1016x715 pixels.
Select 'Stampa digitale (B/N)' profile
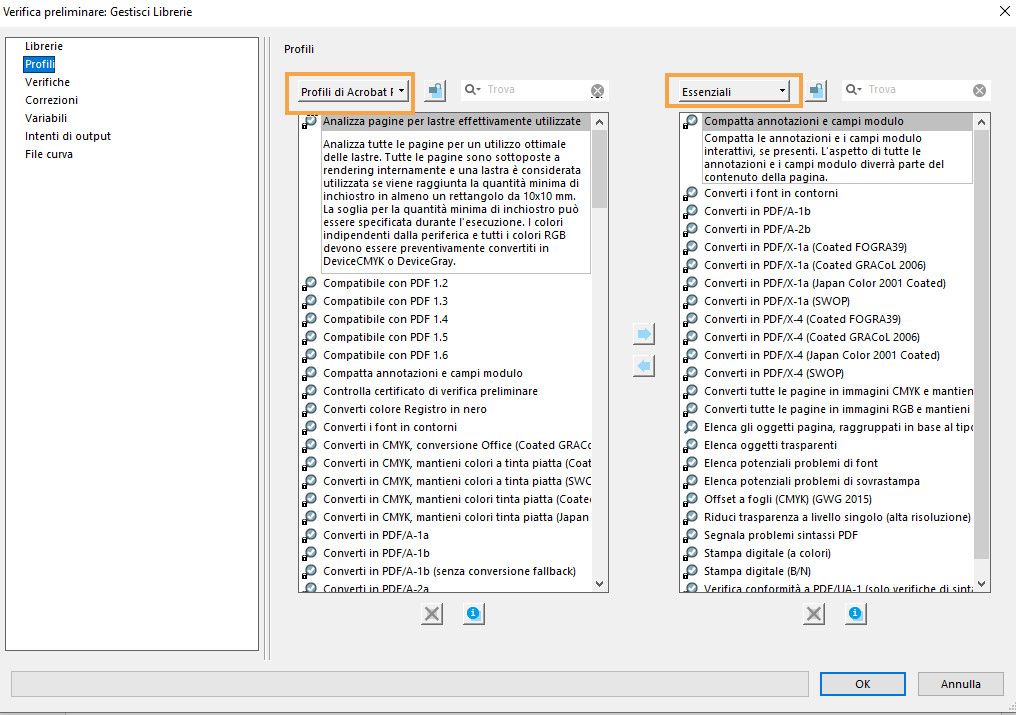point(757,571)
